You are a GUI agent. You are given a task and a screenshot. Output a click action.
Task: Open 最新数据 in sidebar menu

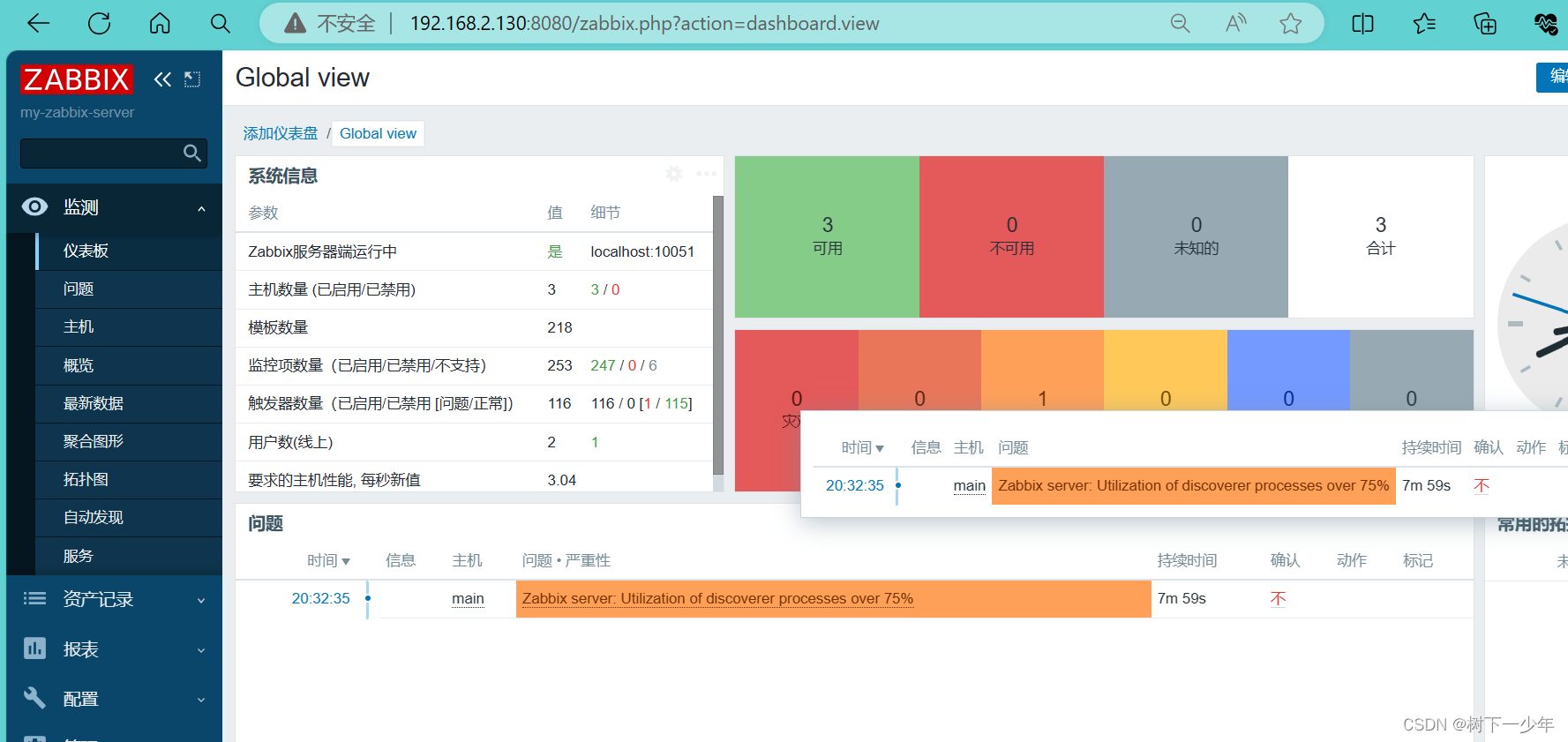click(129, 403)
